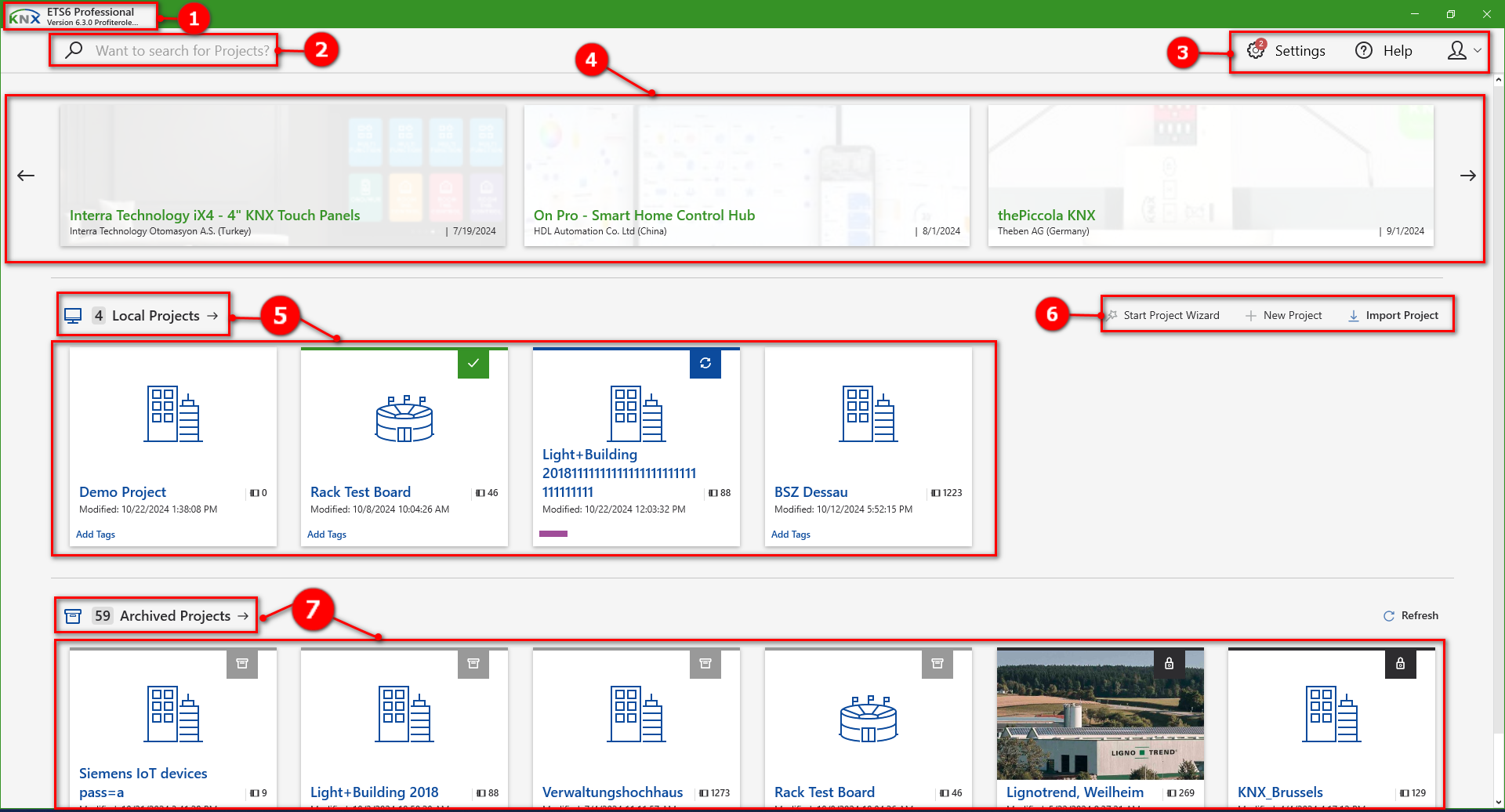Click archive badge on Siemens IoT devices card
This screenshot has height=812, width=1505.
click(x=242, y=664)
